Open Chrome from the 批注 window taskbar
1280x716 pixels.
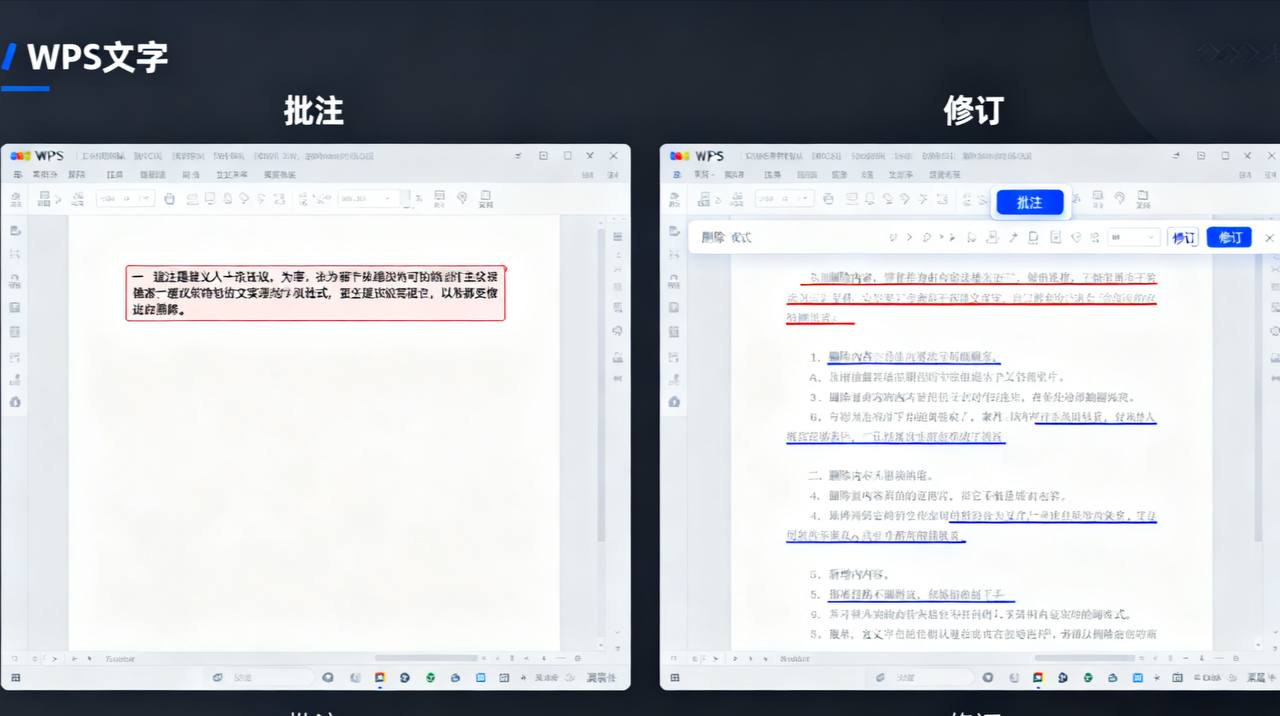tap(380, 677)
